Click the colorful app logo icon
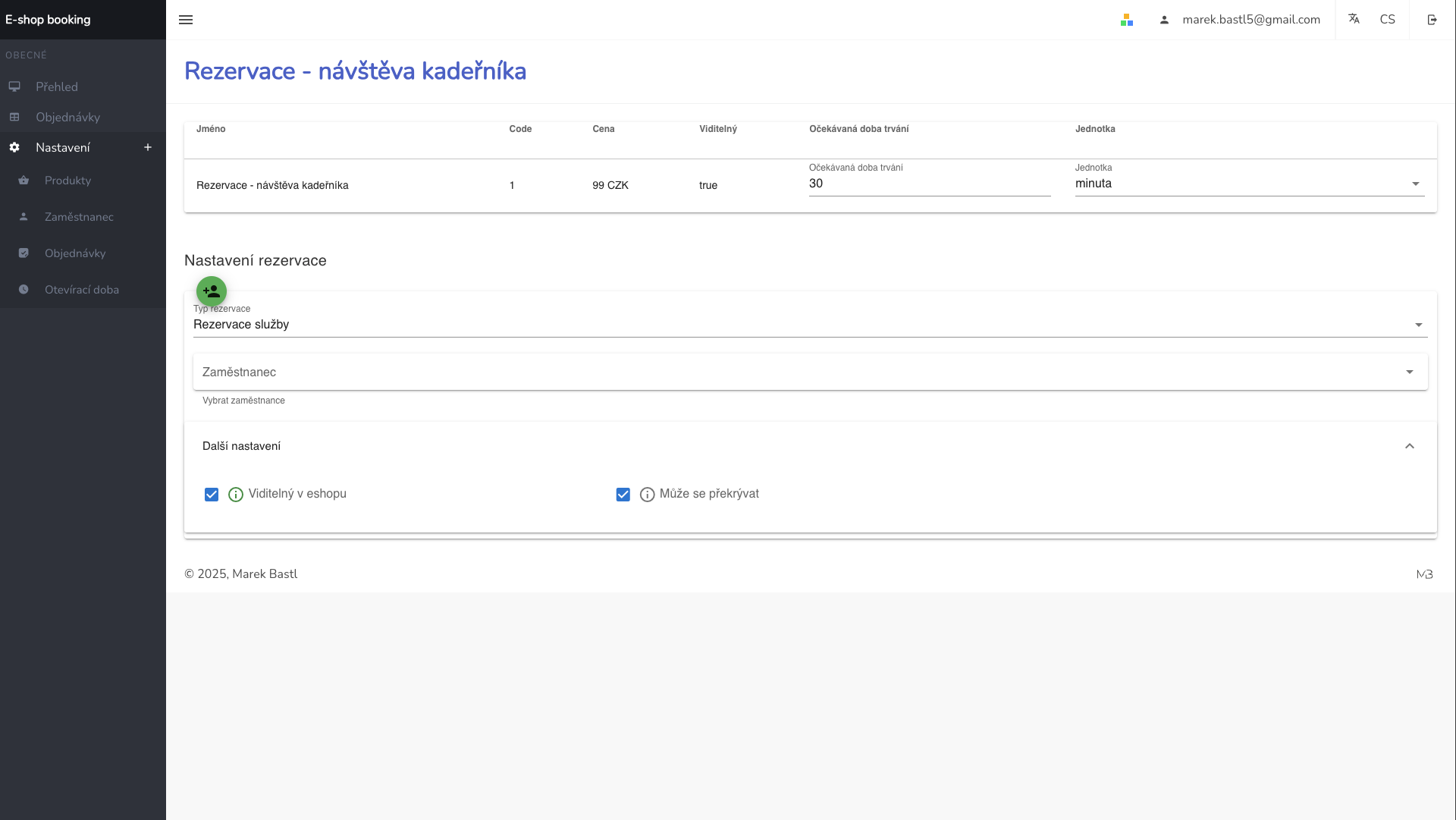1456x820 pixels. pos(1127,20)
